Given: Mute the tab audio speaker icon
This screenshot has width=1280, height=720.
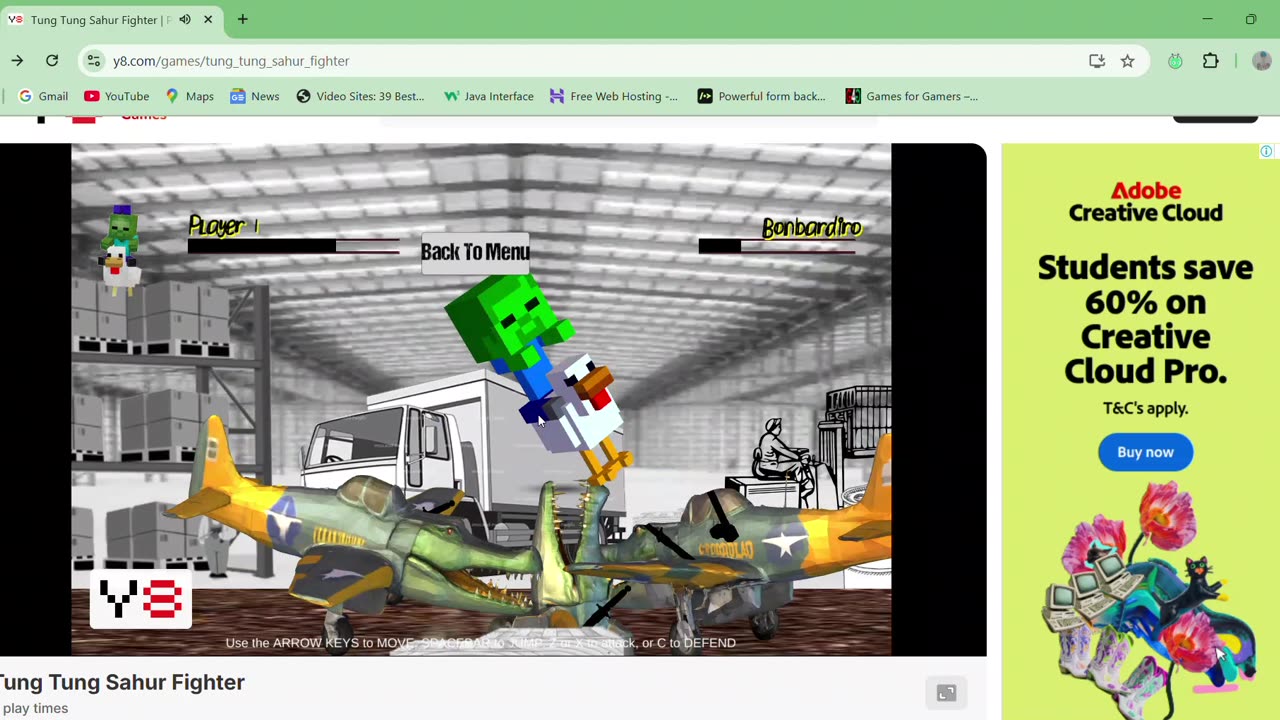Looking at the screenshot, I should coord(185,19).
